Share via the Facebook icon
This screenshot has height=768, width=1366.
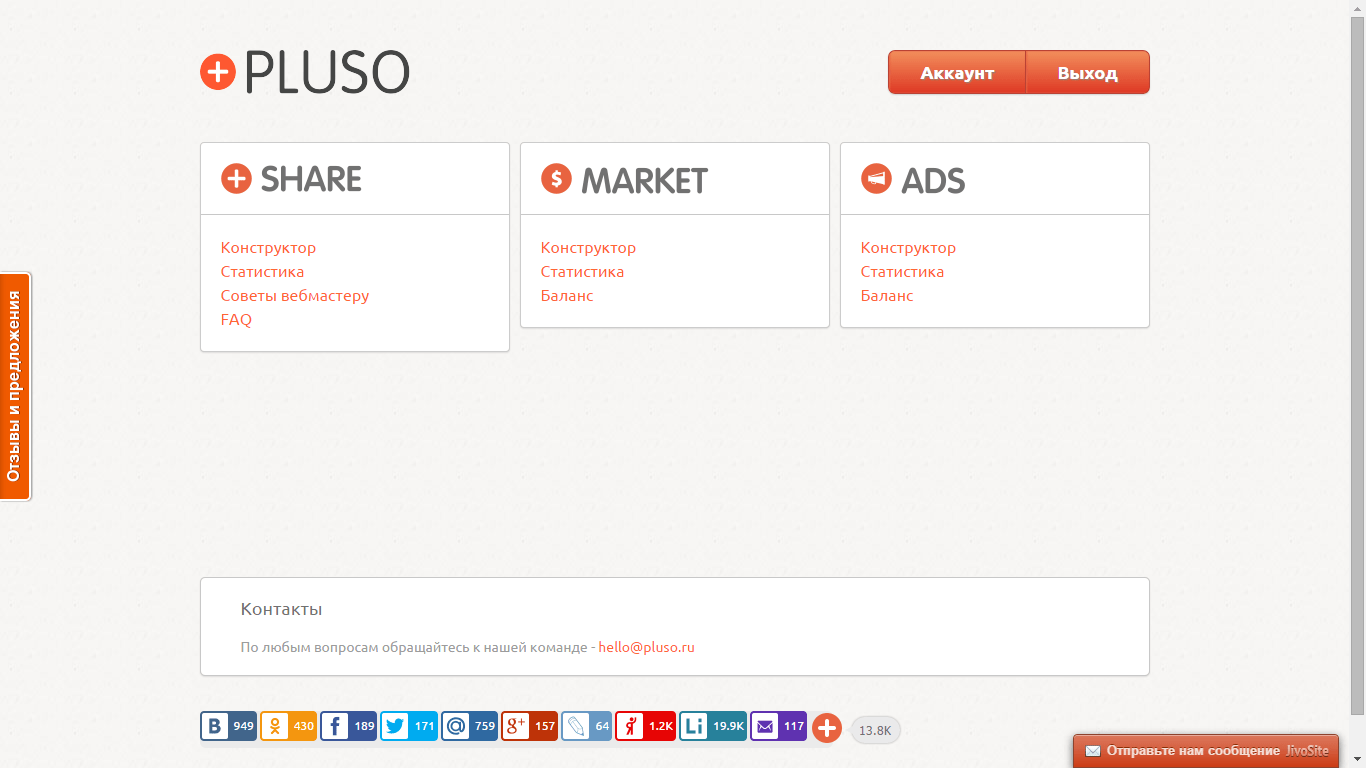[335, 726]
